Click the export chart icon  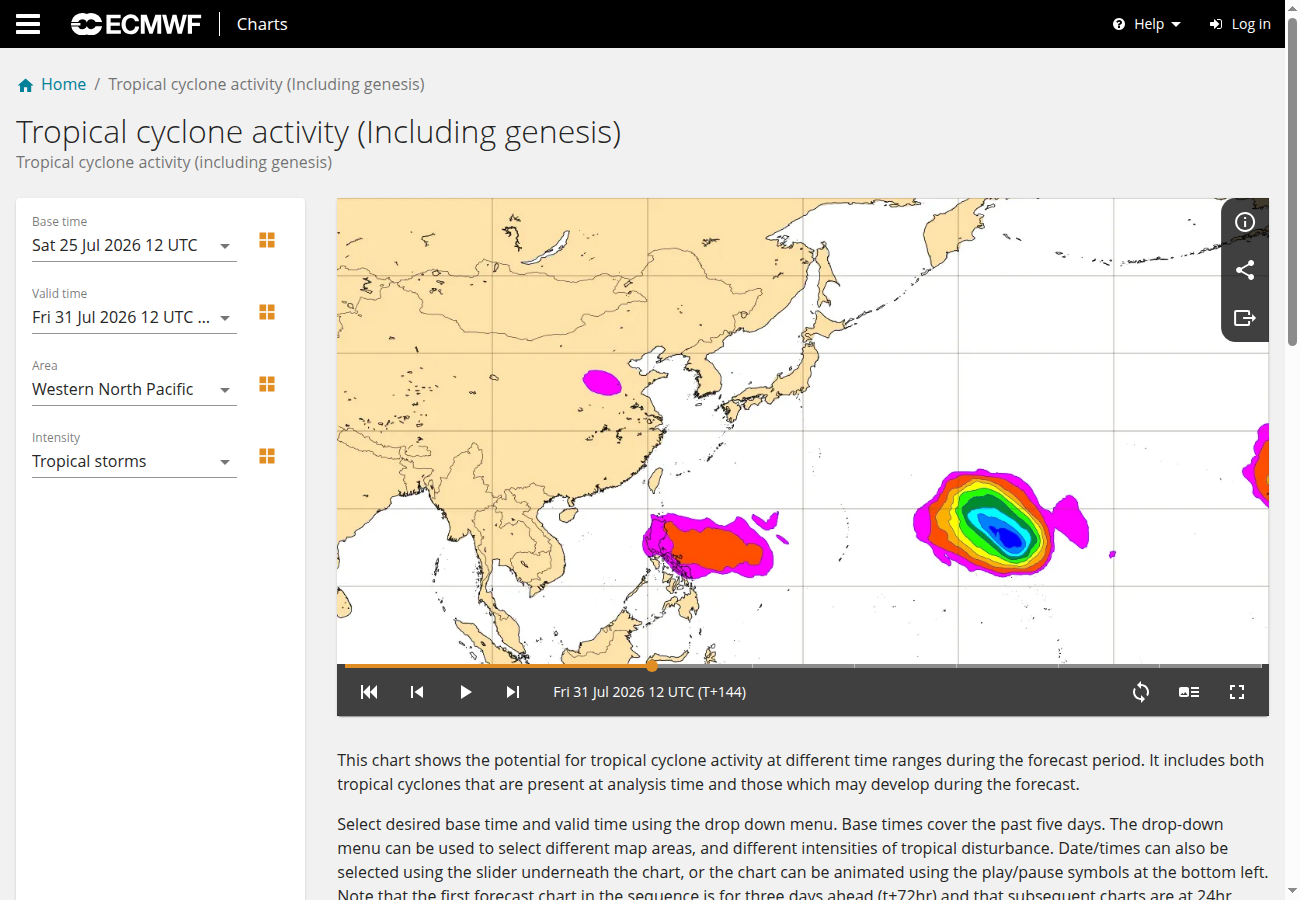(x=1245, y=318)
